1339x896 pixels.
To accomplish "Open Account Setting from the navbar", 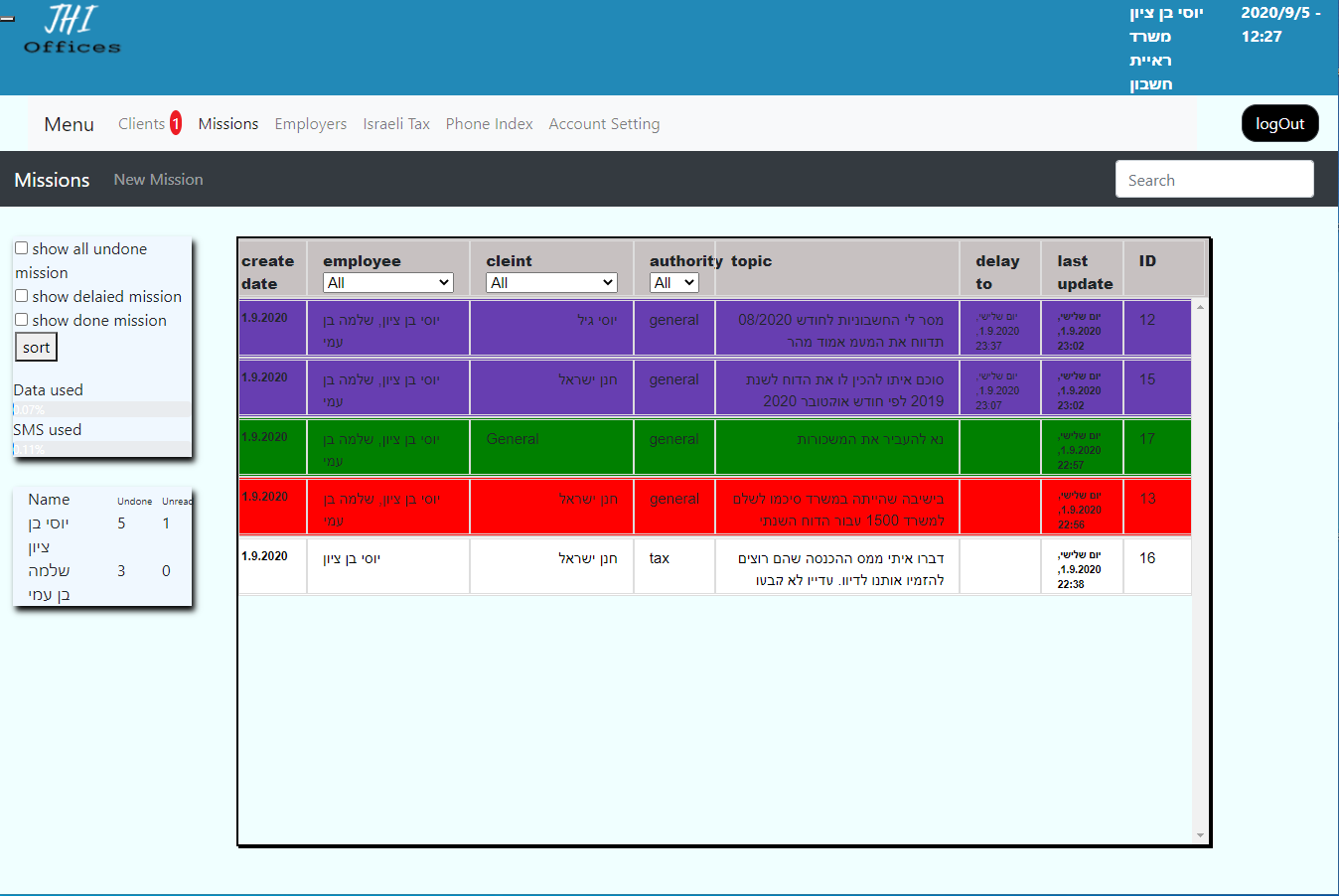I will tap(604, 124).
